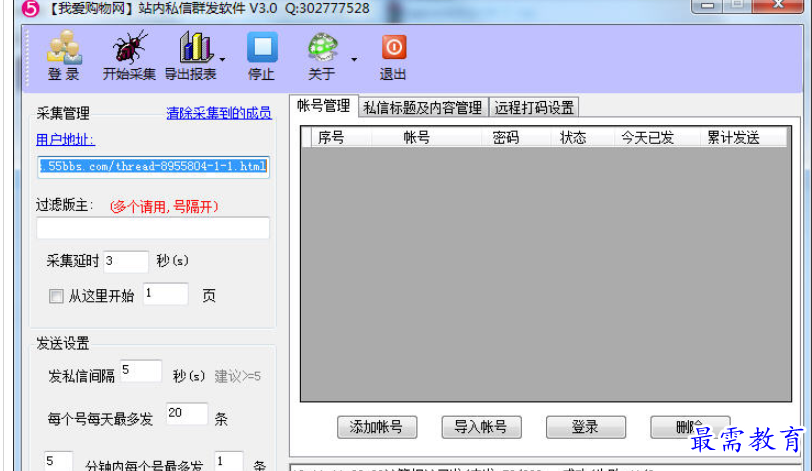Toggle the 从这里开始 checkbox

56,296
